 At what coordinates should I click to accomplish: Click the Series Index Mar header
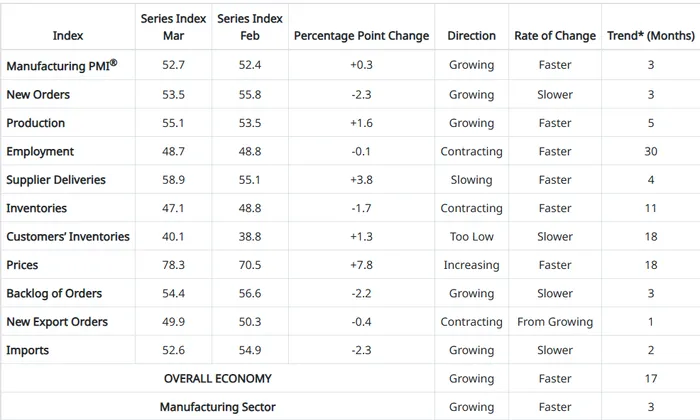coord(173,27)
